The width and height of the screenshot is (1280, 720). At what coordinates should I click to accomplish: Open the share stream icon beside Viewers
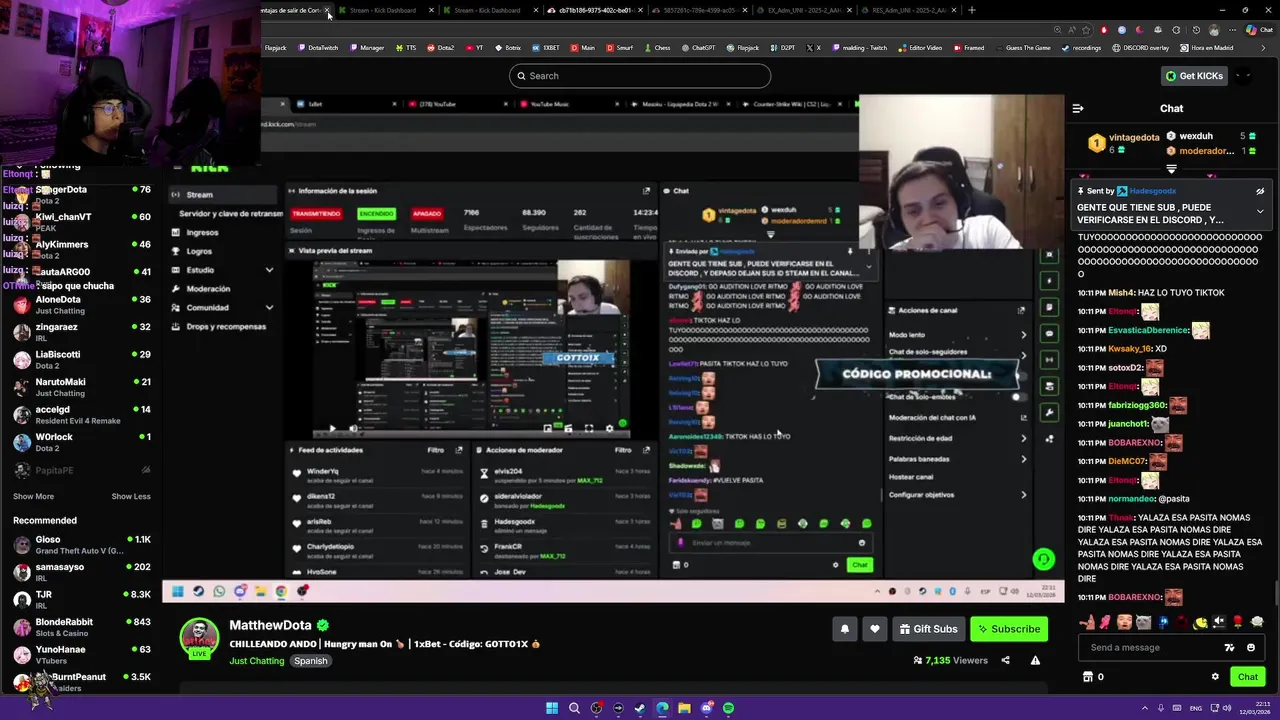point(1005,660)
